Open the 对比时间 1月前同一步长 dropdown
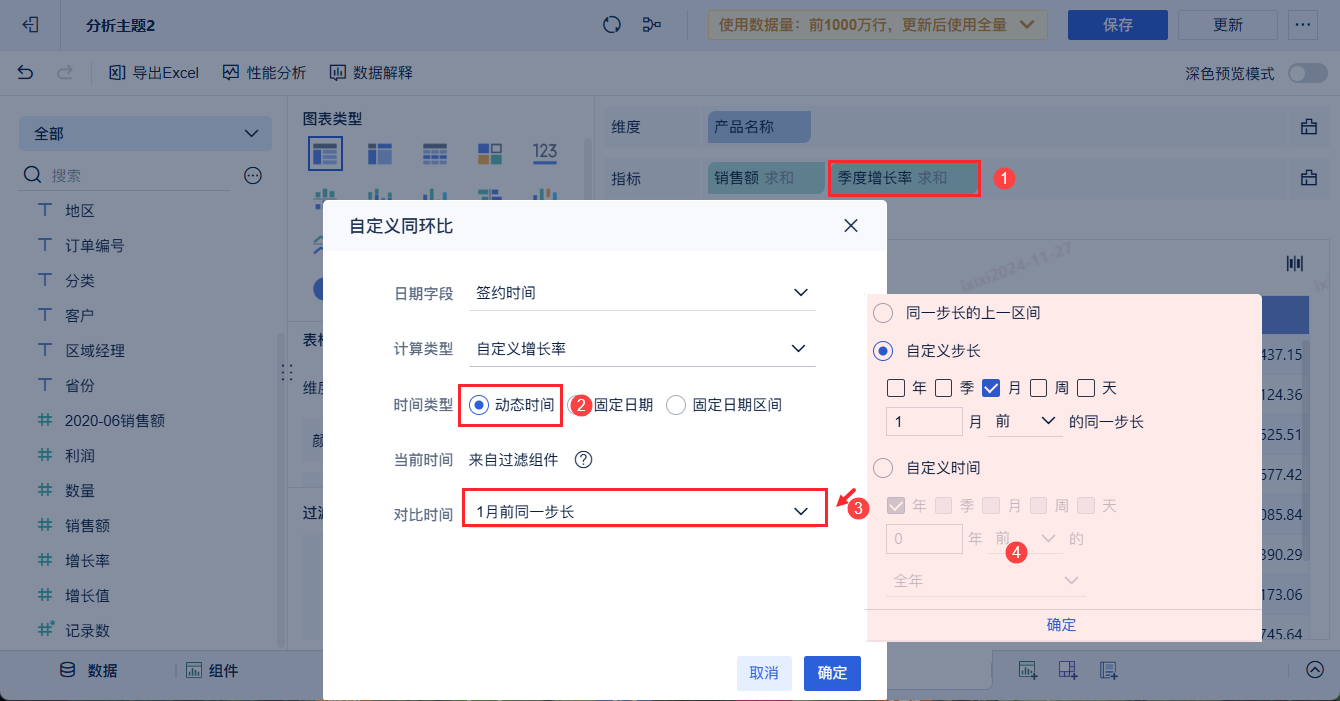The image size is (1340, 701). pyautogui.click(x=645, y=511)
